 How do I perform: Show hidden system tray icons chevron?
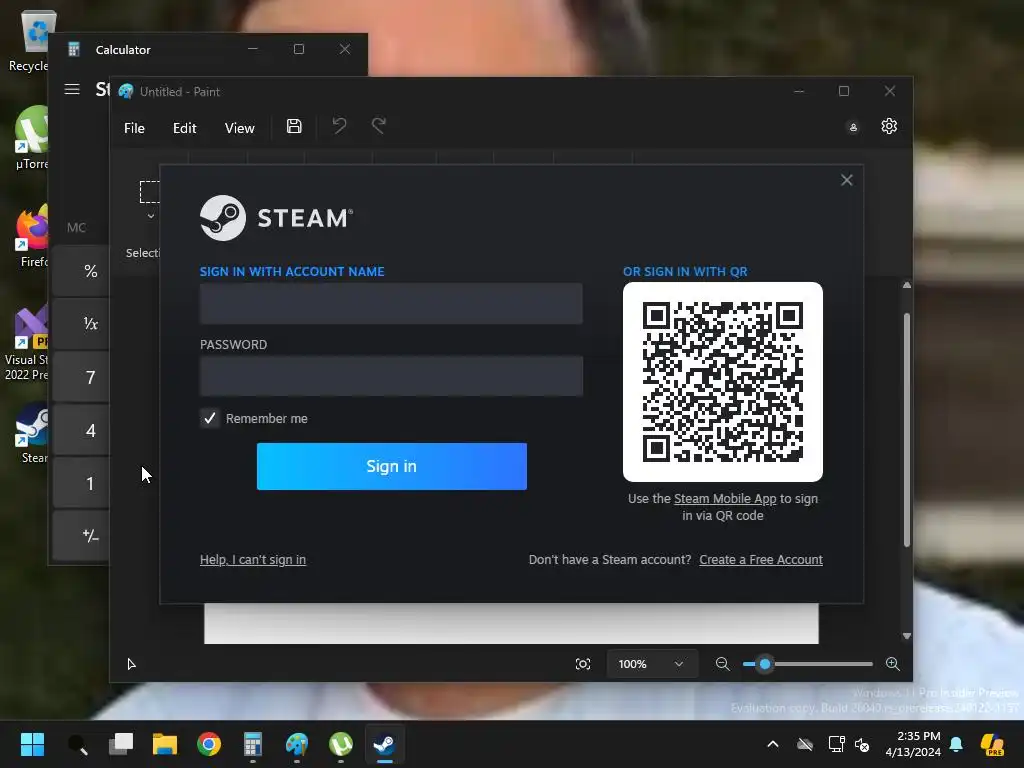(x=773, y=744)
